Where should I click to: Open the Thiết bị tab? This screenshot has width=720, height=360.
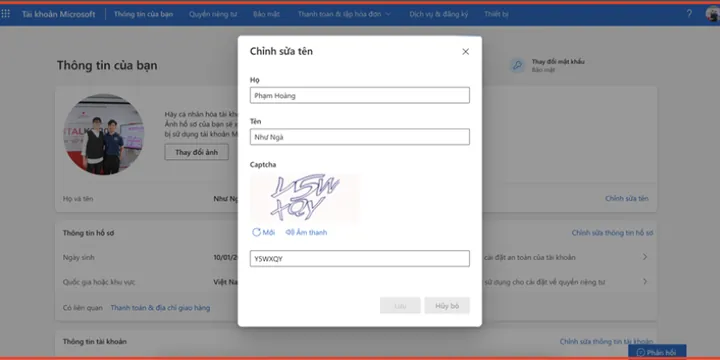tap(496, 14)
